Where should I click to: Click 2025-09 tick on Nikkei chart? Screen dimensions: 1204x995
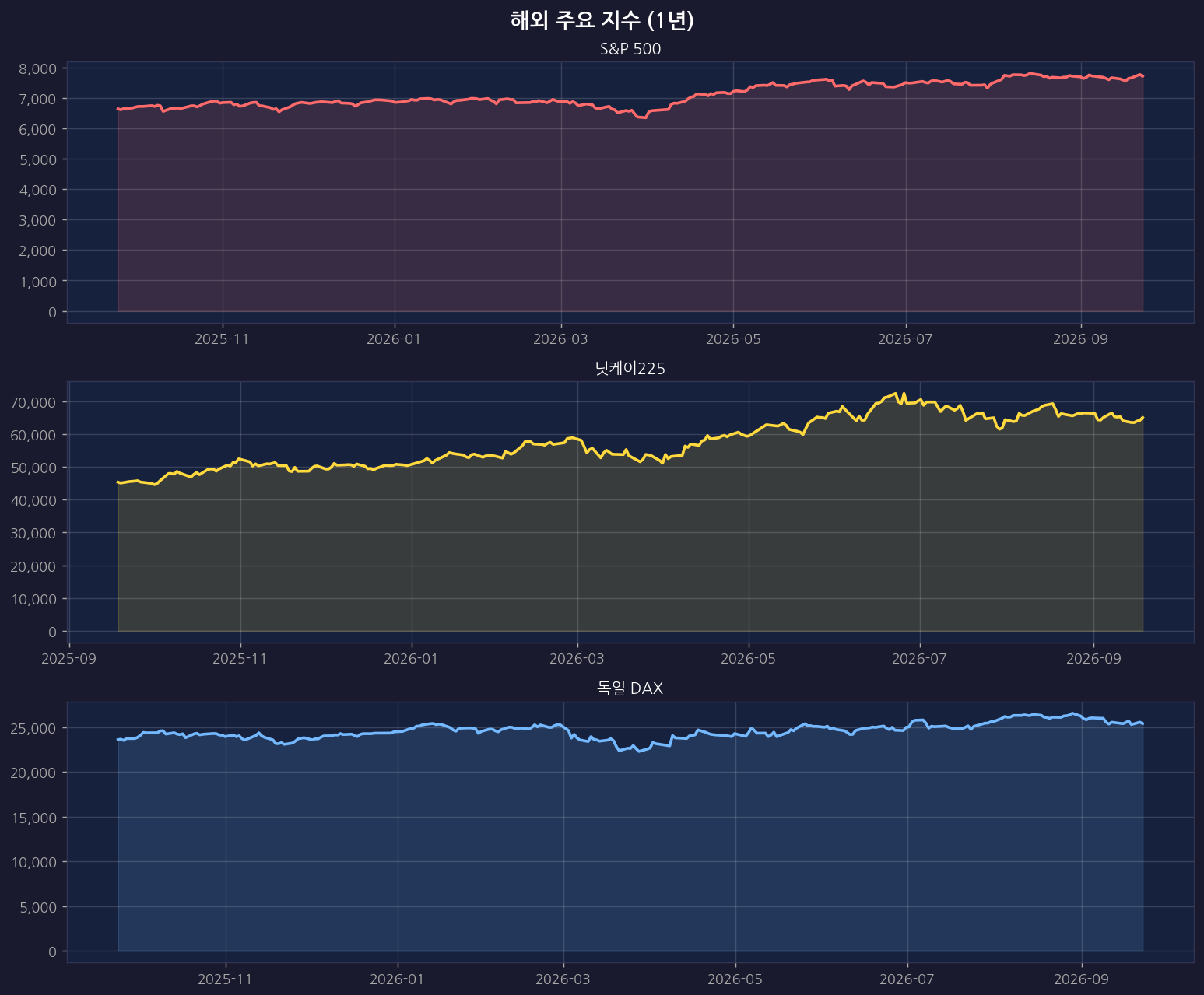[x=70, y=659]
